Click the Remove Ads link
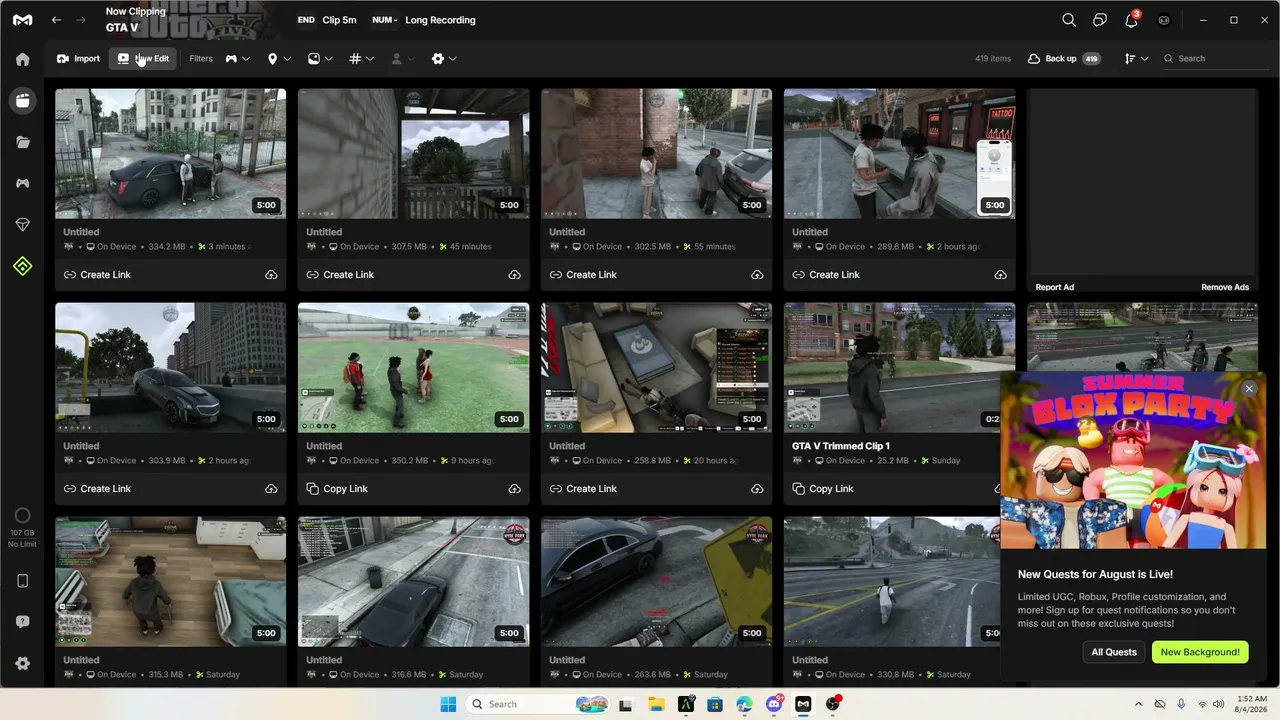Viewport: 1280px width, 720px height. click(1225, 287)
